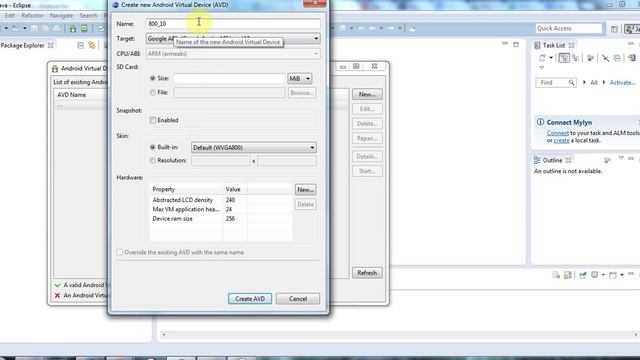
Task: Select the Outline tab
Action: pyautogui.click(x=552, y=160)
